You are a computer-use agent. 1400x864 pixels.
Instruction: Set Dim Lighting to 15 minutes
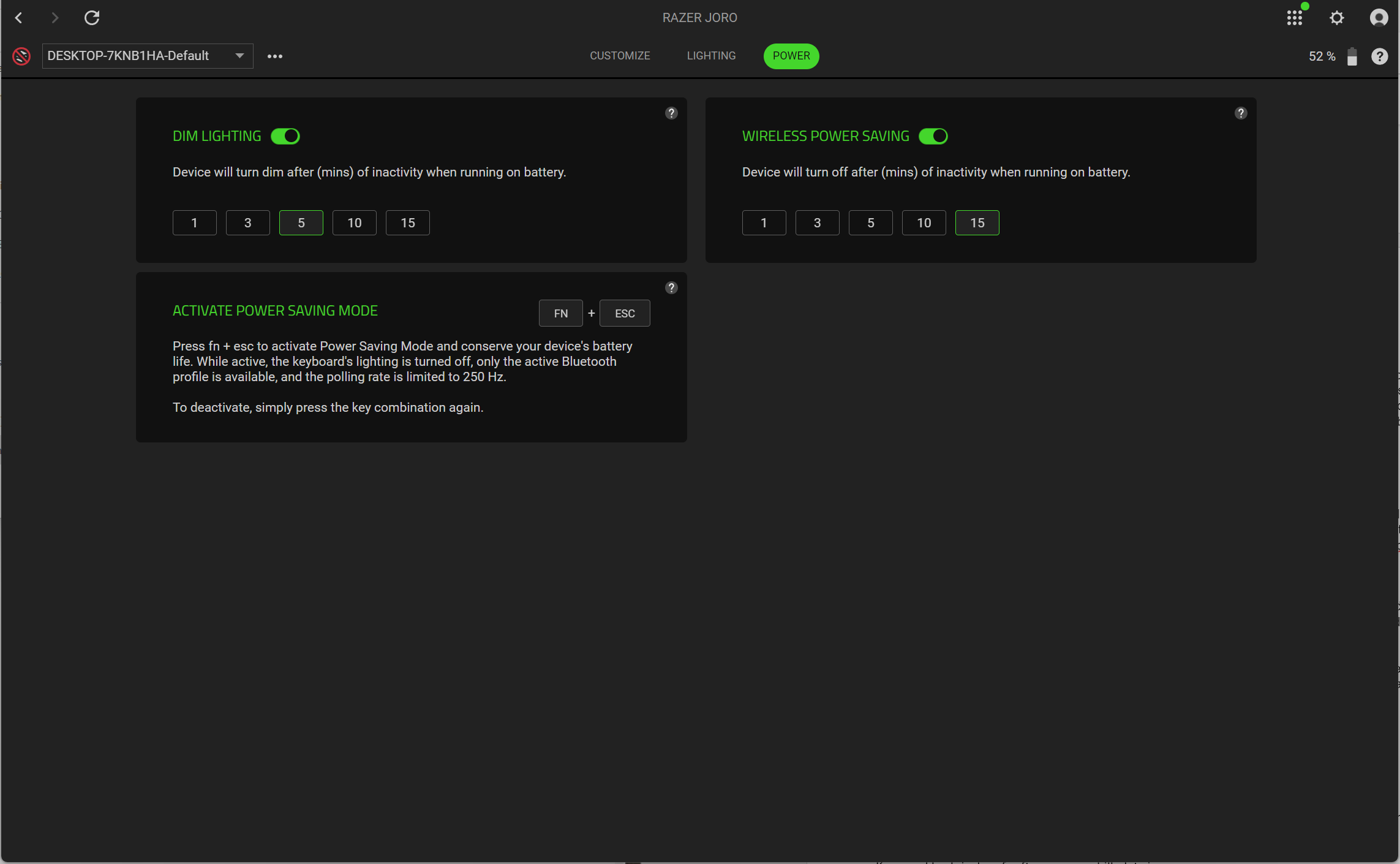pyautogui.click(x=408, y=222)
